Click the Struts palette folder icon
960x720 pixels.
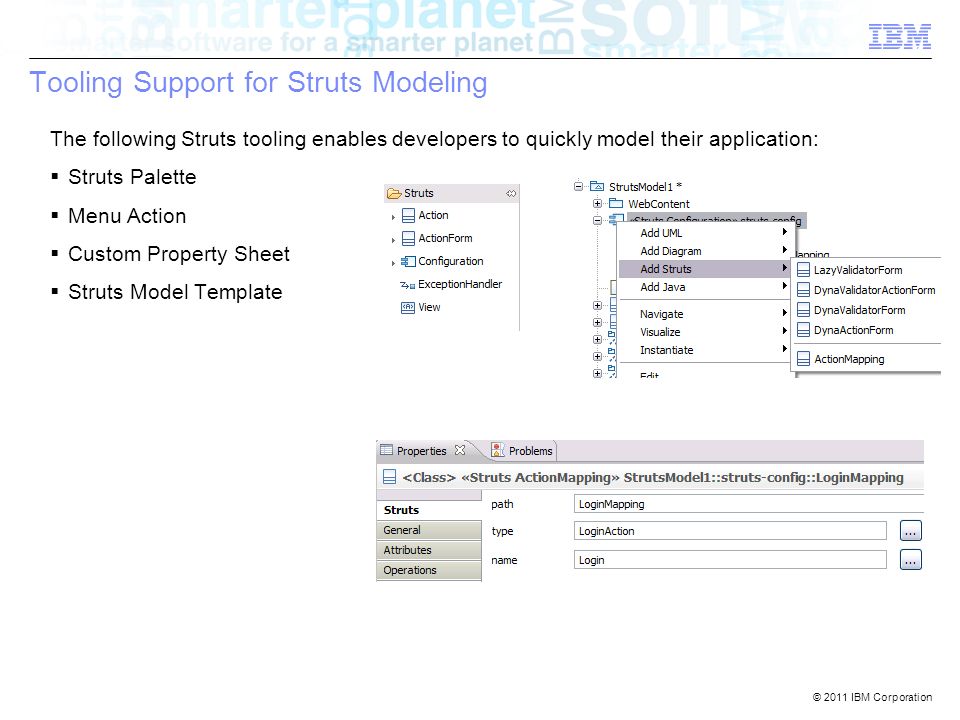coord(394,193)
